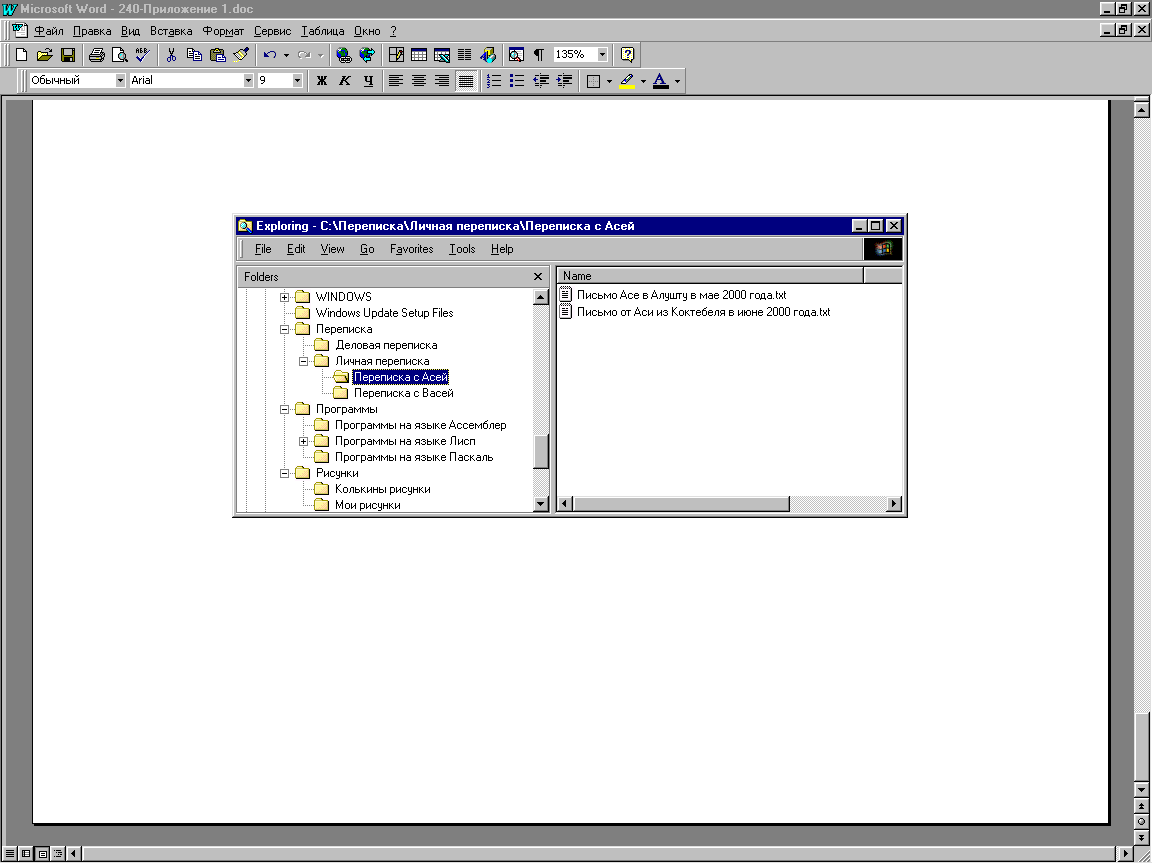1152x864 pixels.
Task: Click the Favorites menu in Exploring window
Action: 411,249
